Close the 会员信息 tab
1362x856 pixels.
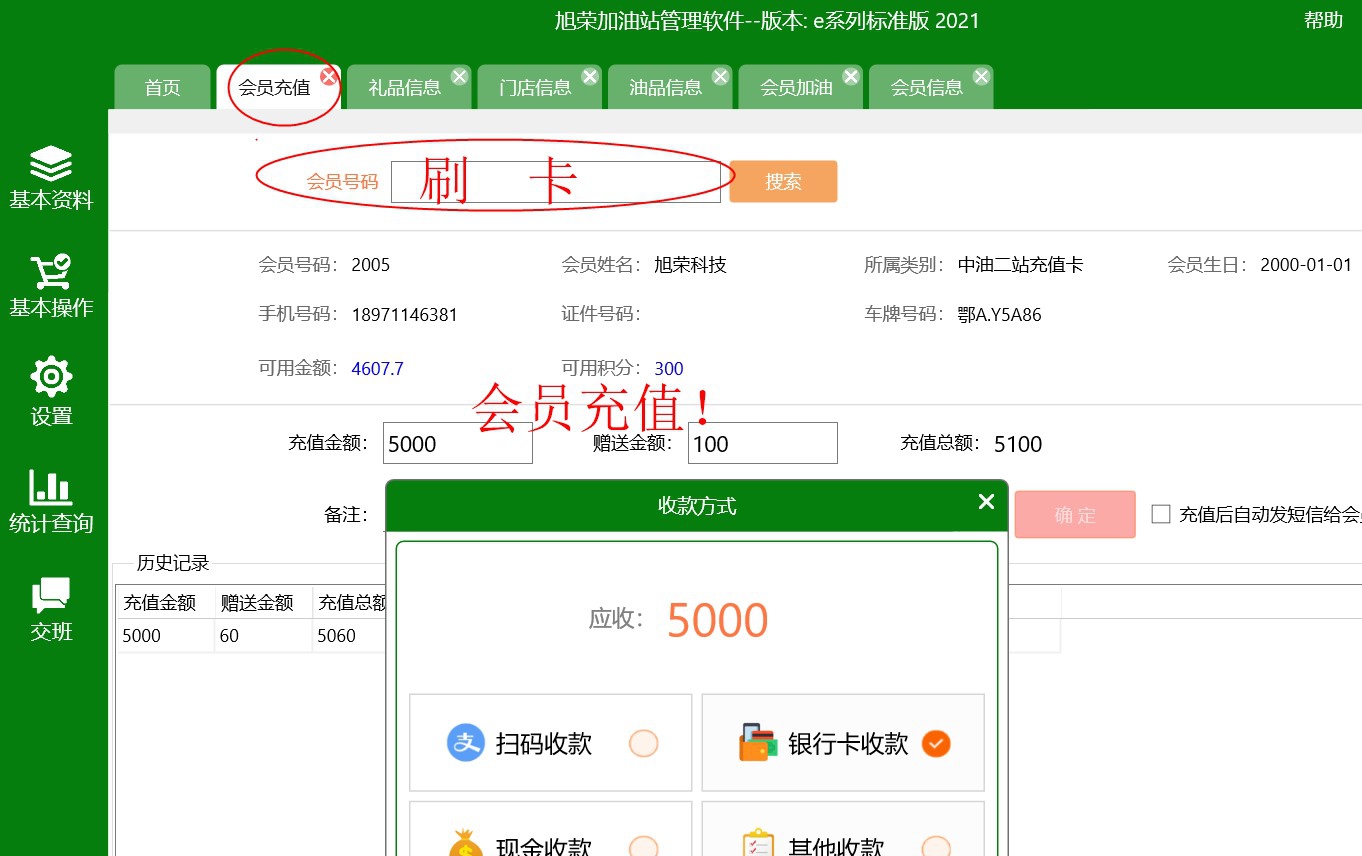click(982, 77)
